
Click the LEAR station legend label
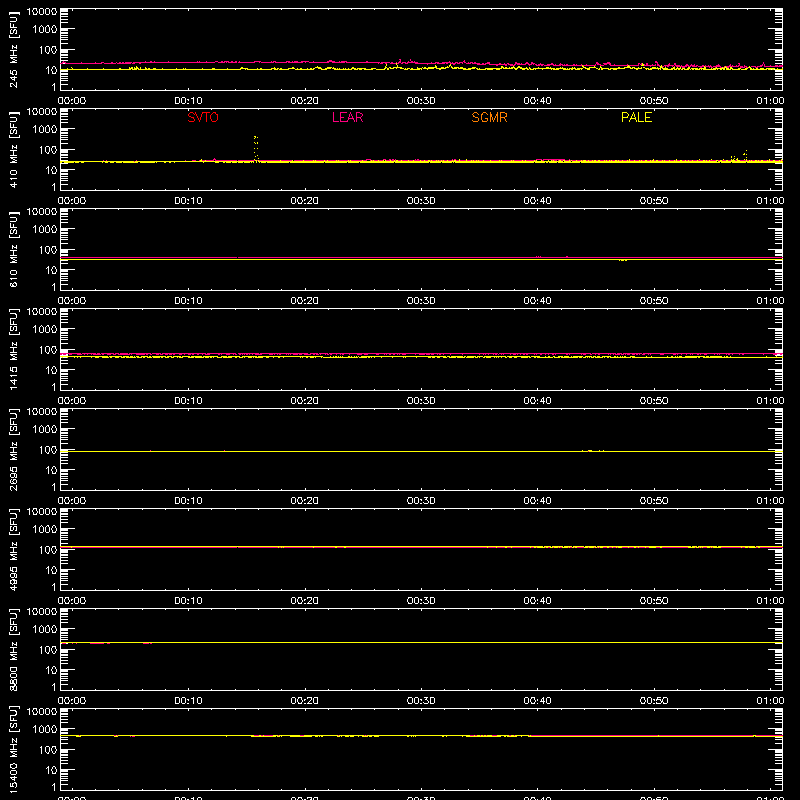point(347,117)
